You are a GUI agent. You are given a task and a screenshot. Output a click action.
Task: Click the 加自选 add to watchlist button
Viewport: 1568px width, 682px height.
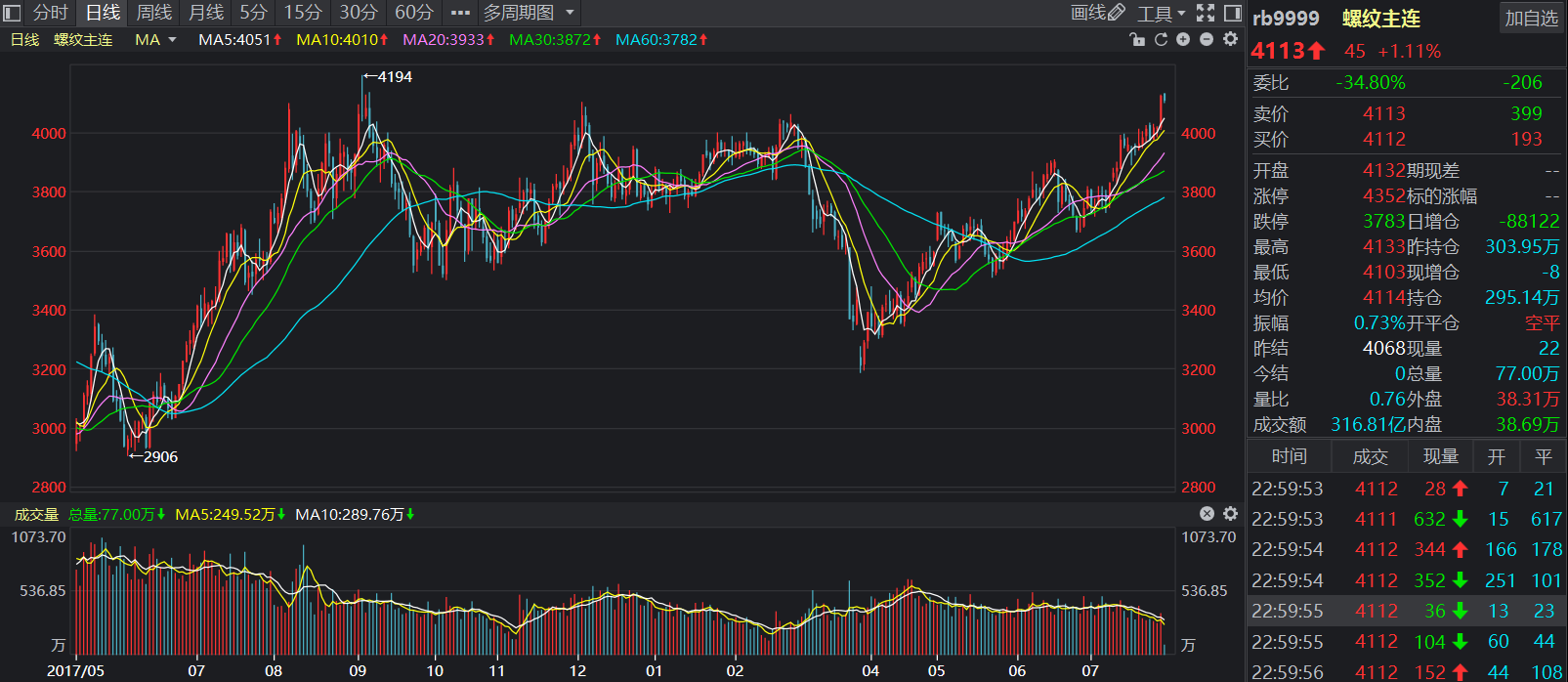[x=1530, y=18]
